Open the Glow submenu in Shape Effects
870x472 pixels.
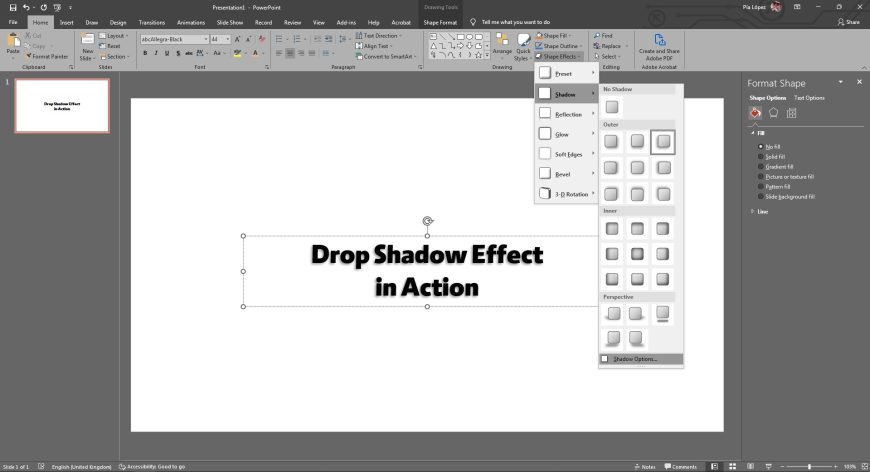click(566, 134)
